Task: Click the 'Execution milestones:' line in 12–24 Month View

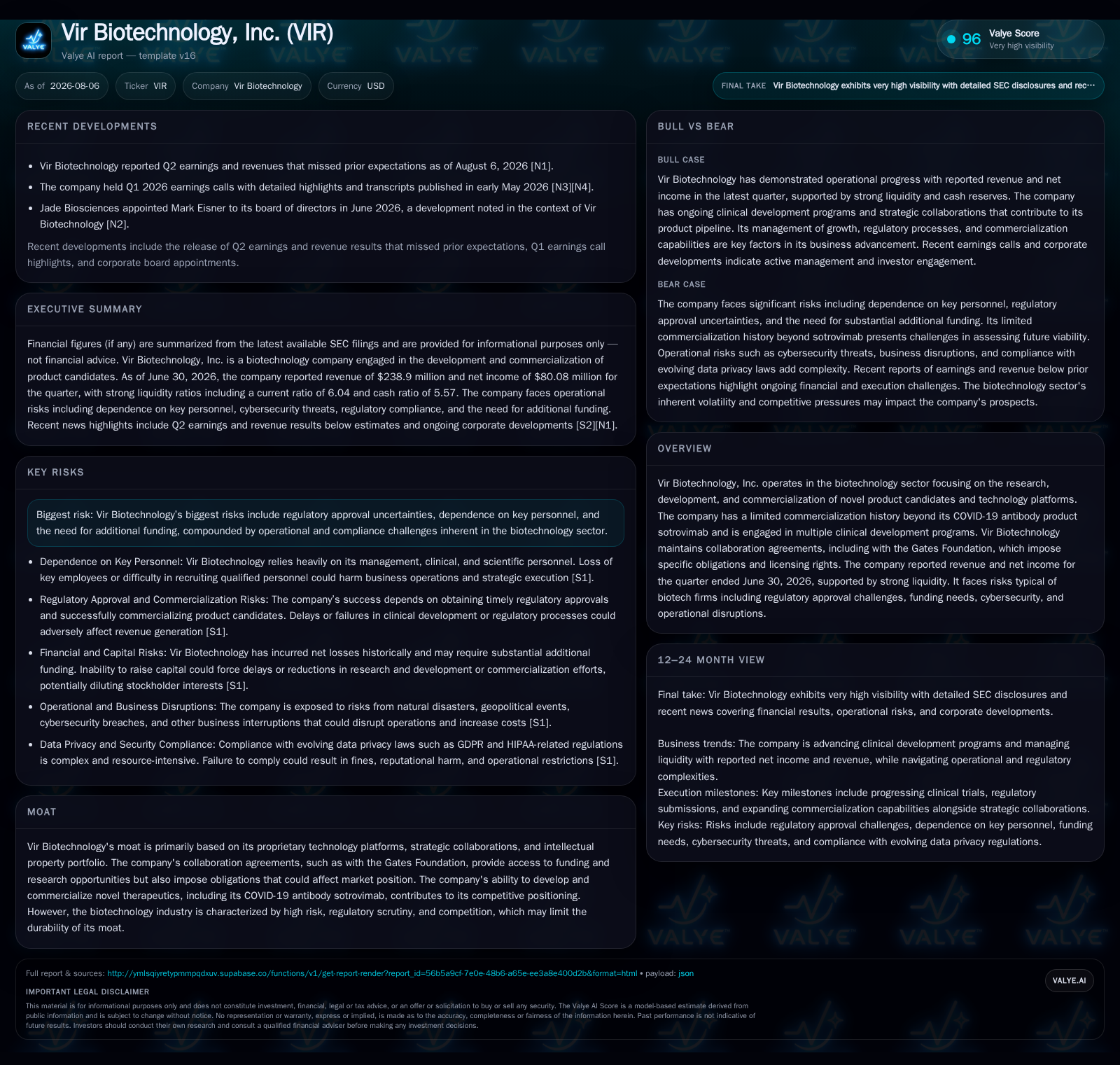Action: (874, 801)
